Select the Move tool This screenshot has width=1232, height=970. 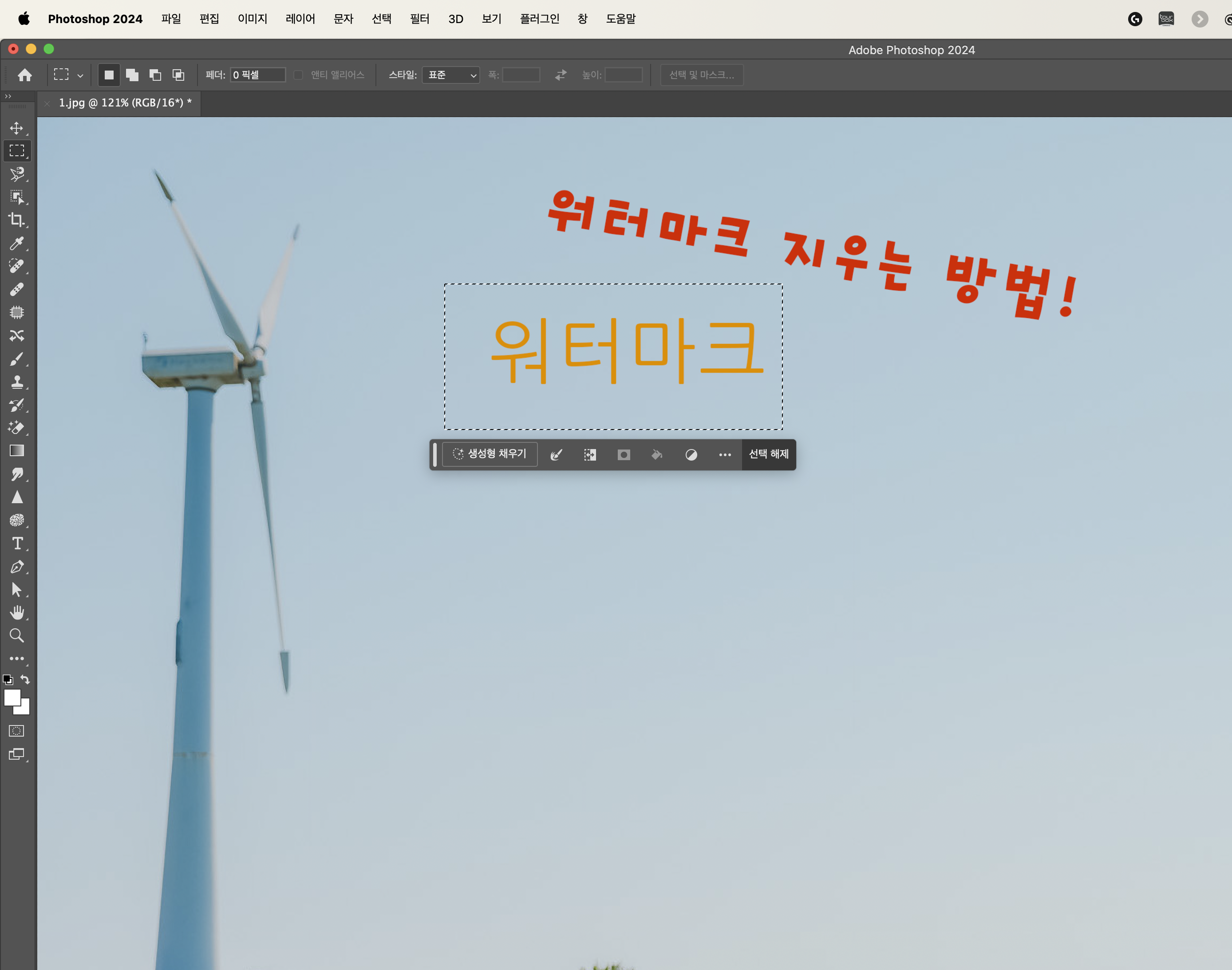click(16, 128)
